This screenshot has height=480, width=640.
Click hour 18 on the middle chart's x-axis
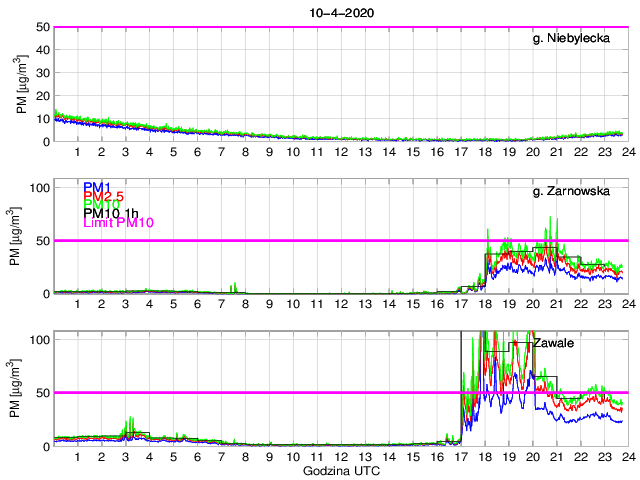[x=485, y=304]
